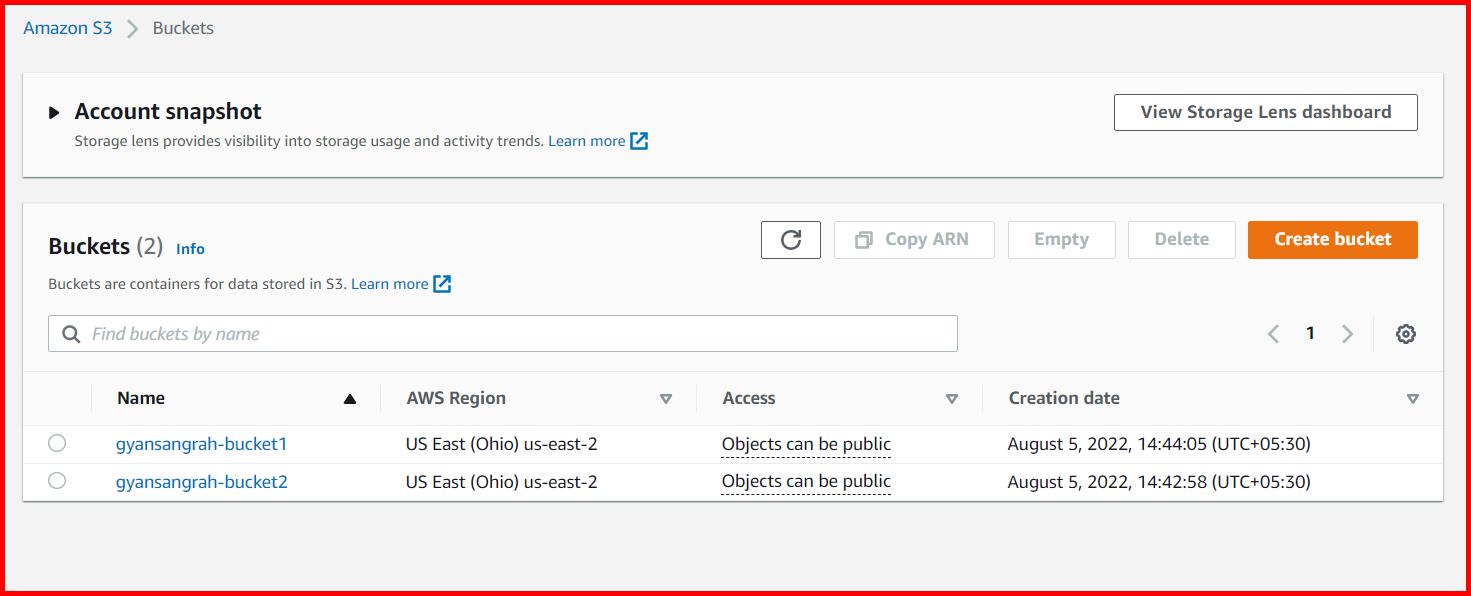Select all buckets via header row selector

pyautogui.click(x=57, y=398)
